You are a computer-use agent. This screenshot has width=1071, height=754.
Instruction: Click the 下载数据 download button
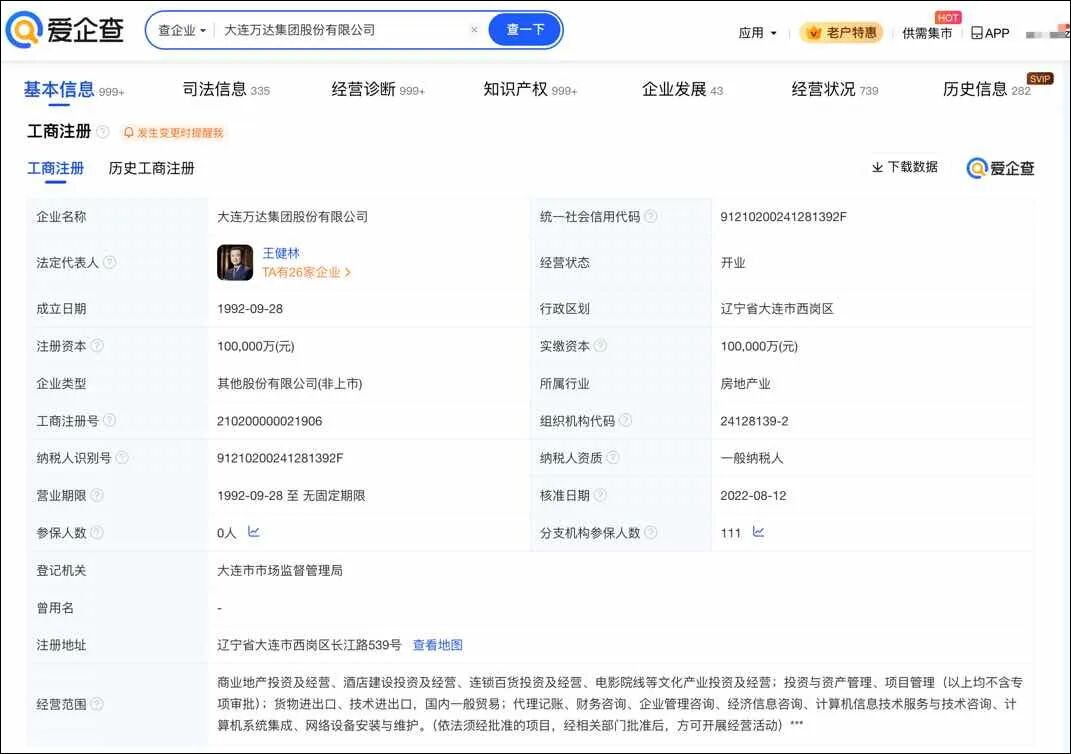905,167
